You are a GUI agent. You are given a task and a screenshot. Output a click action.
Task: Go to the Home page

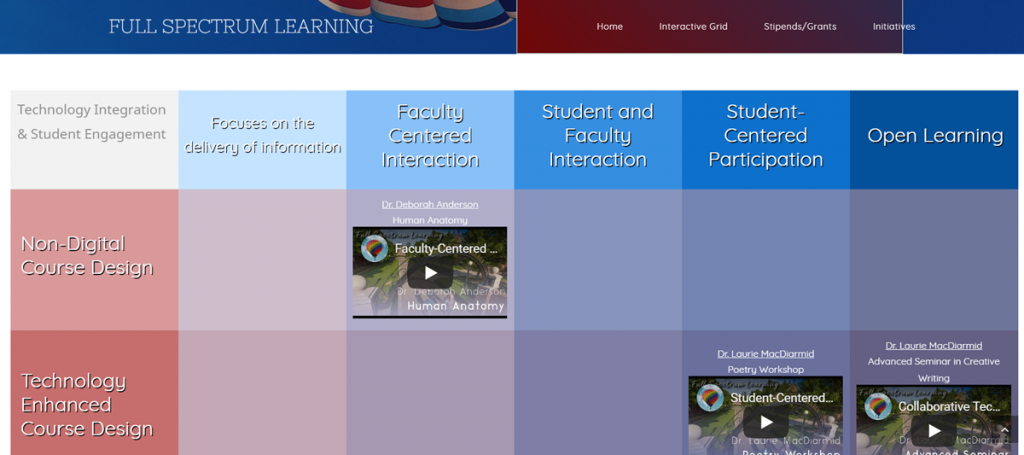[609, 27]
